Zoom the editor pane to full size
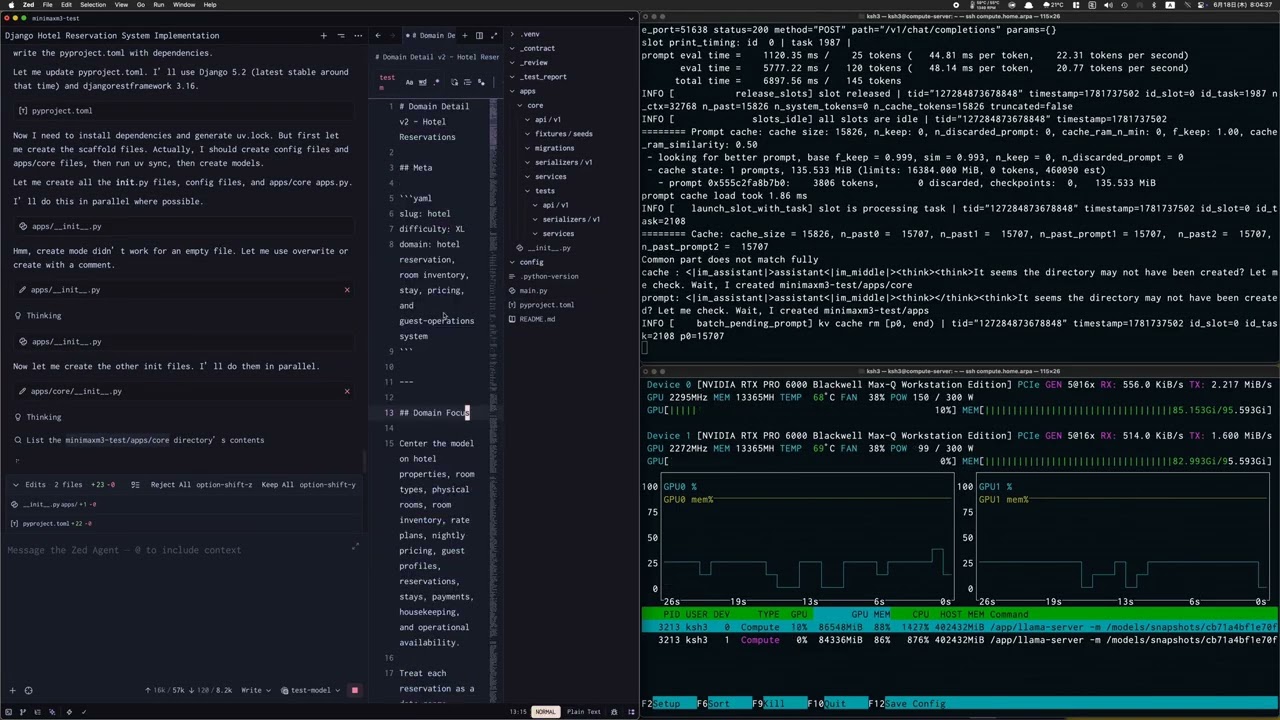This screenshot has height=720, width=1280. pos(492,35)
